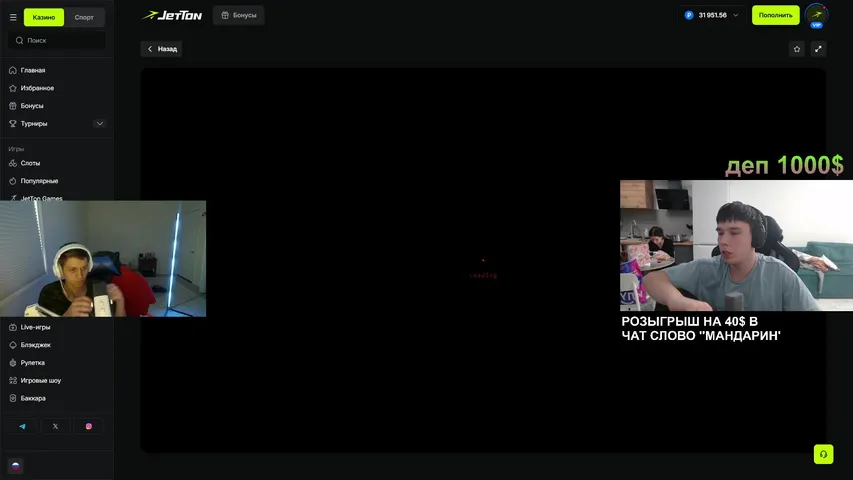
Task: Go to Главная in the sidebar
Action: point(32,70)
